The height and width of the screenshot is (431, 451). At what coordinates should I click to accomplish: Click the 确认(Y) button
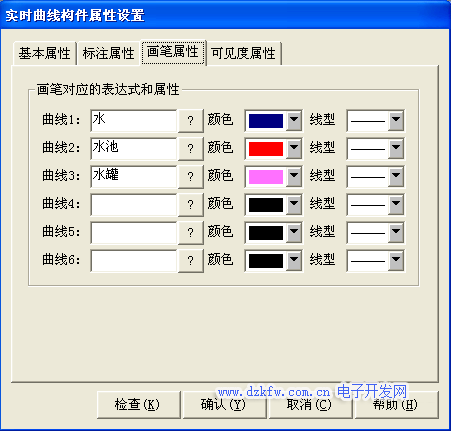[x=224, y=405]
